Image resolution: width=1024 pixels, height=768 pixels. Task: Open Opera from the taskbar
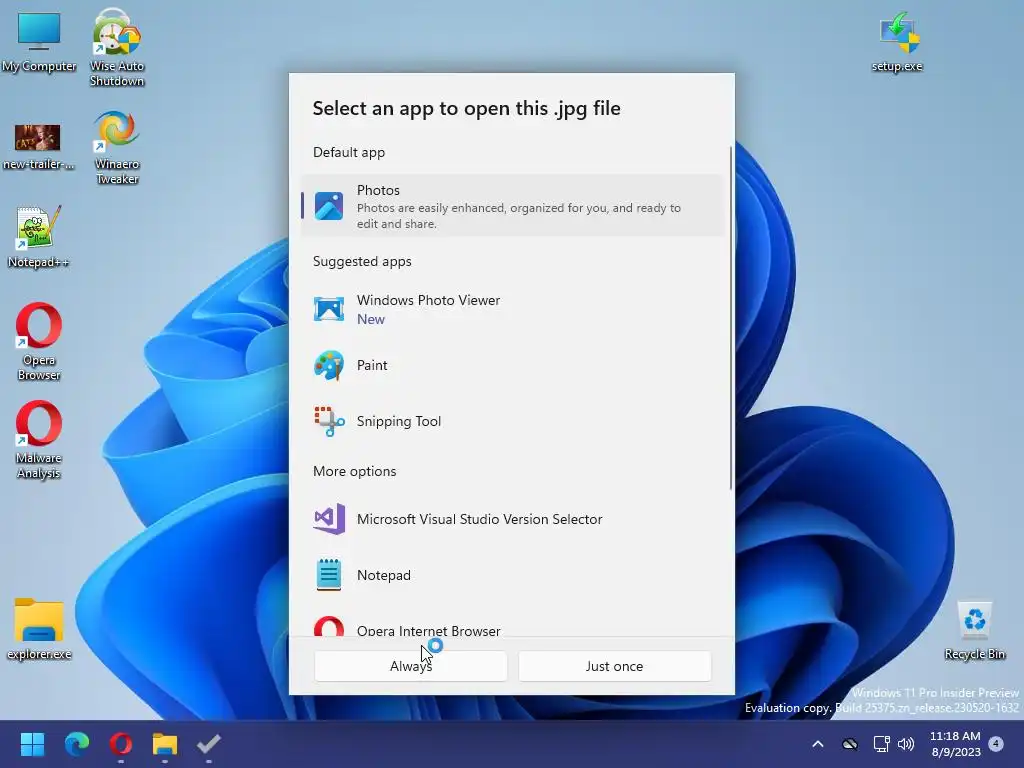121,744
